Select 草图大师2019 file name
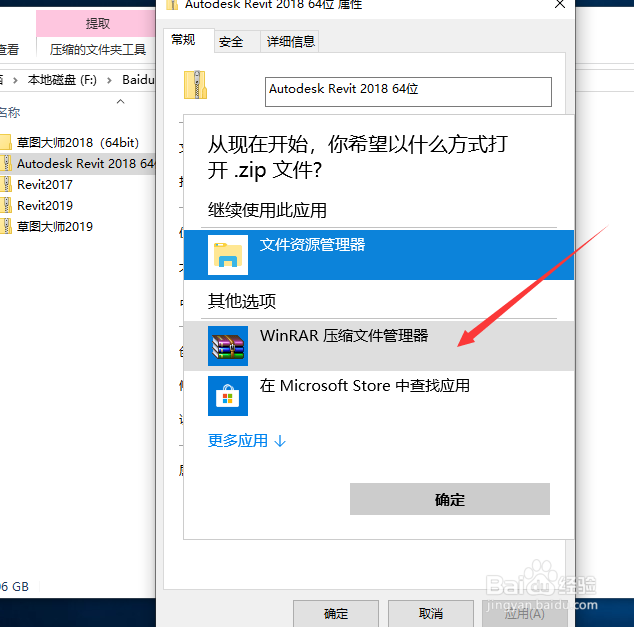 pos(55,226)
